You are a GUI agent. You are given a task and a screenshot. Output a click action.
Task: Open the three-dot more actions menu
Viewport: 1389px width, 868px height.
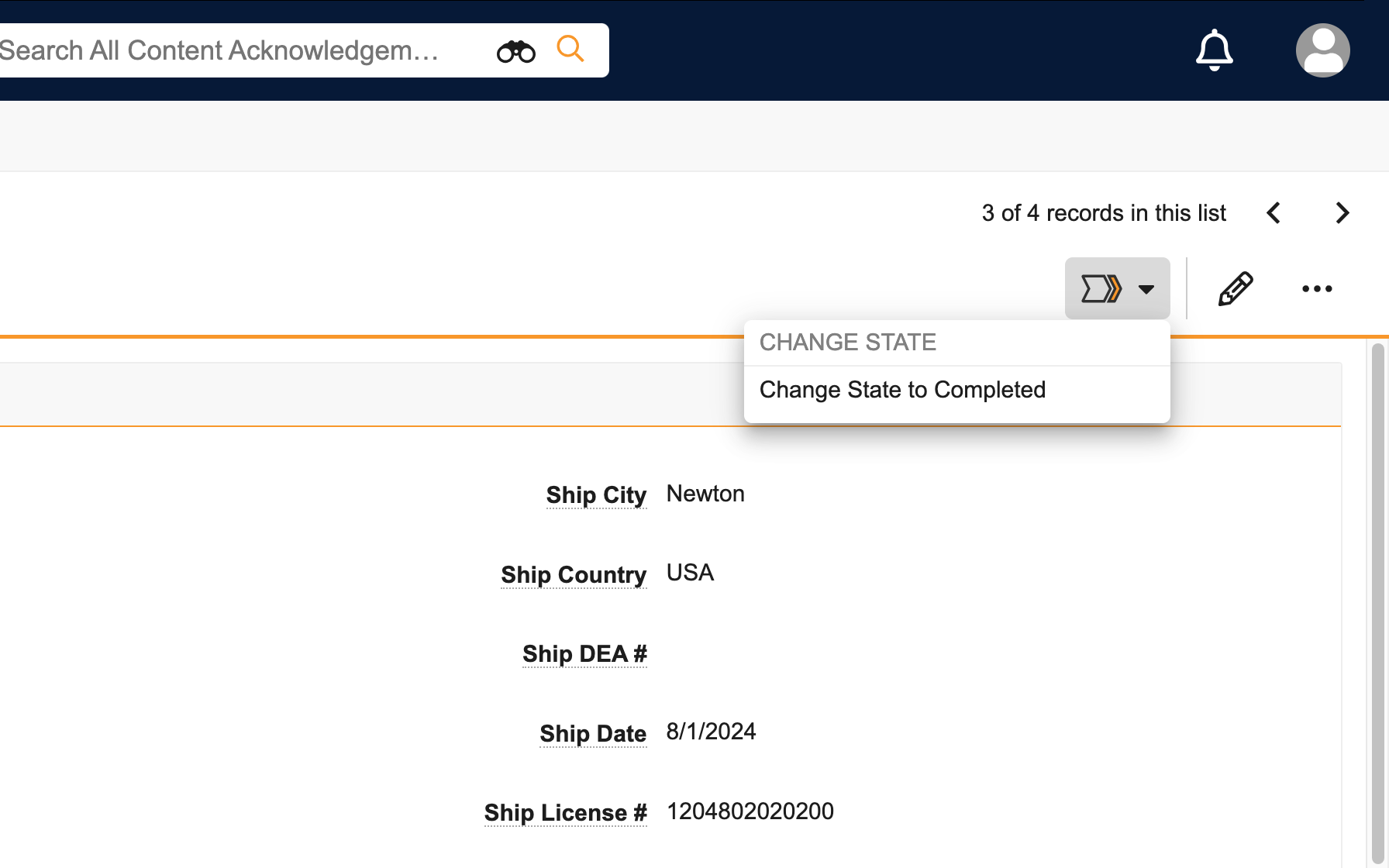click(1317, 289)
